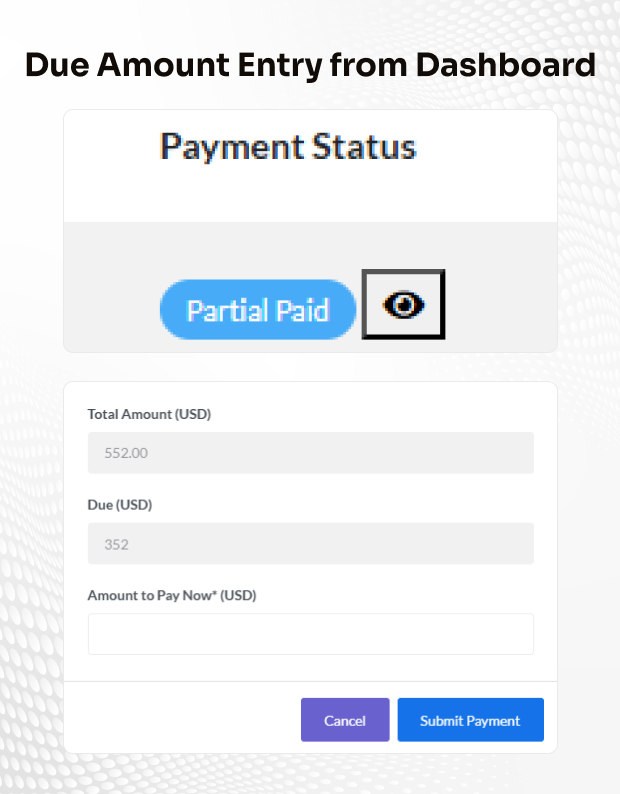
Task: Click the Amount to Pay Now* (USD) label
Action: point(172,595)
